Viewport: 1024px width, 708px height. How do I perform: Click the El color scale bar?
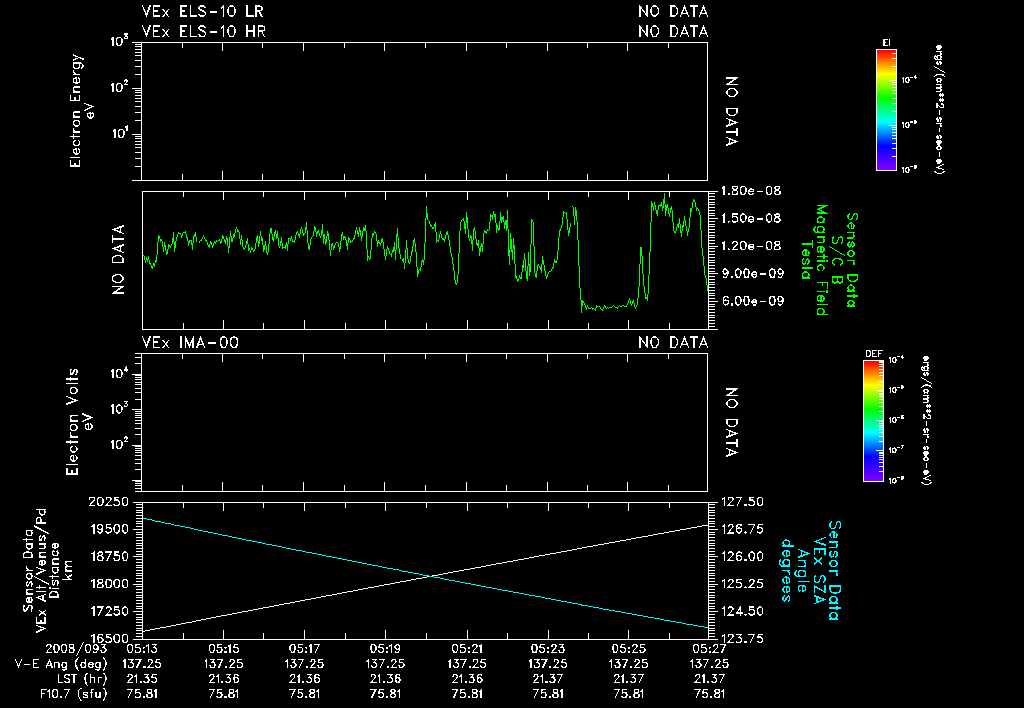pos(886,110)
